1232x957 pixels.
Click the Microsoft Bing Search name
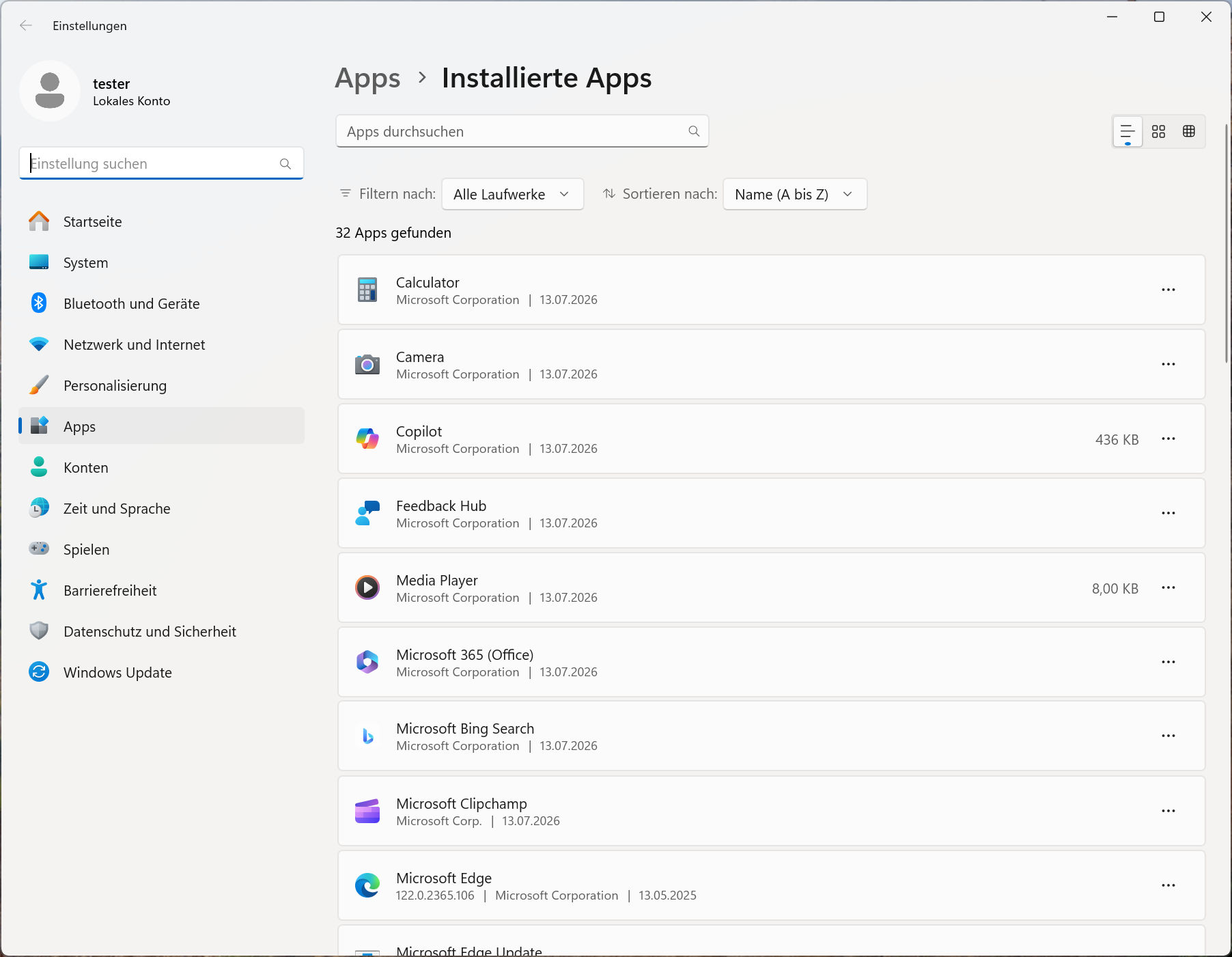465,728
